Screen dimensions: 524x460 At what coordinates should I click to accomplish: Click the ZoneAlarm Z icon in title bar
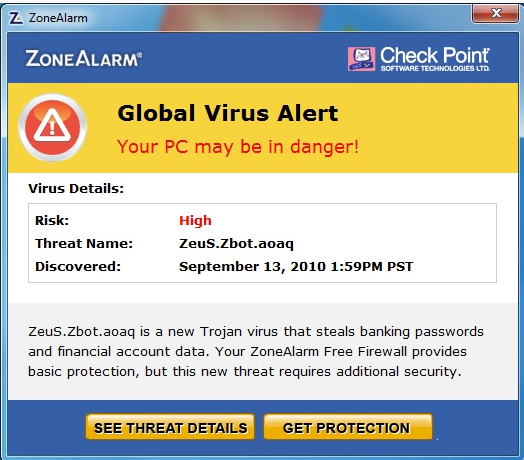pyautogui.click(x=16, y=18)
